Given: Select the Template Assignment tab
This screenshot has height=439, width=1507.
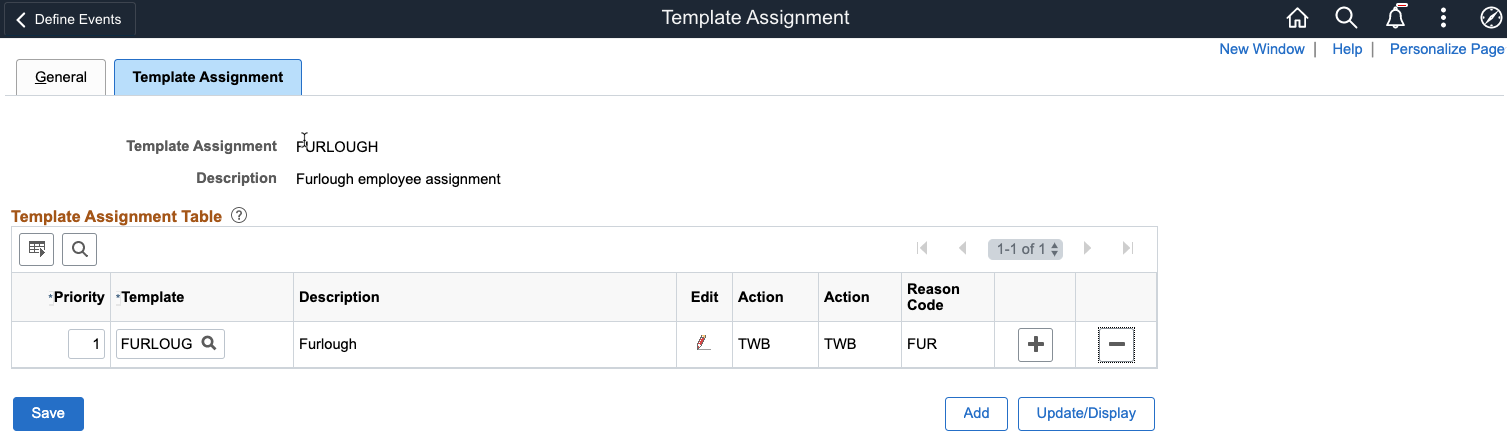Looking at the screenshot, I should (208, 77).
